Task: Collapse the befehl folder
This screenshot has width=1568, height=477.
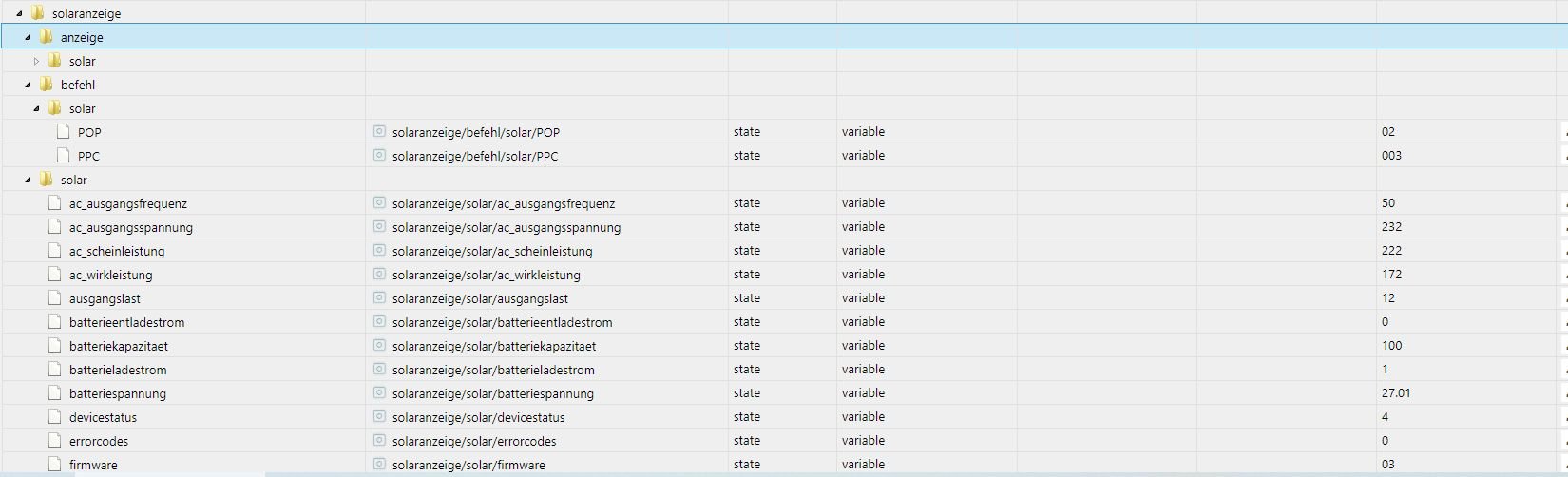Action: click(x=28, y=85)
